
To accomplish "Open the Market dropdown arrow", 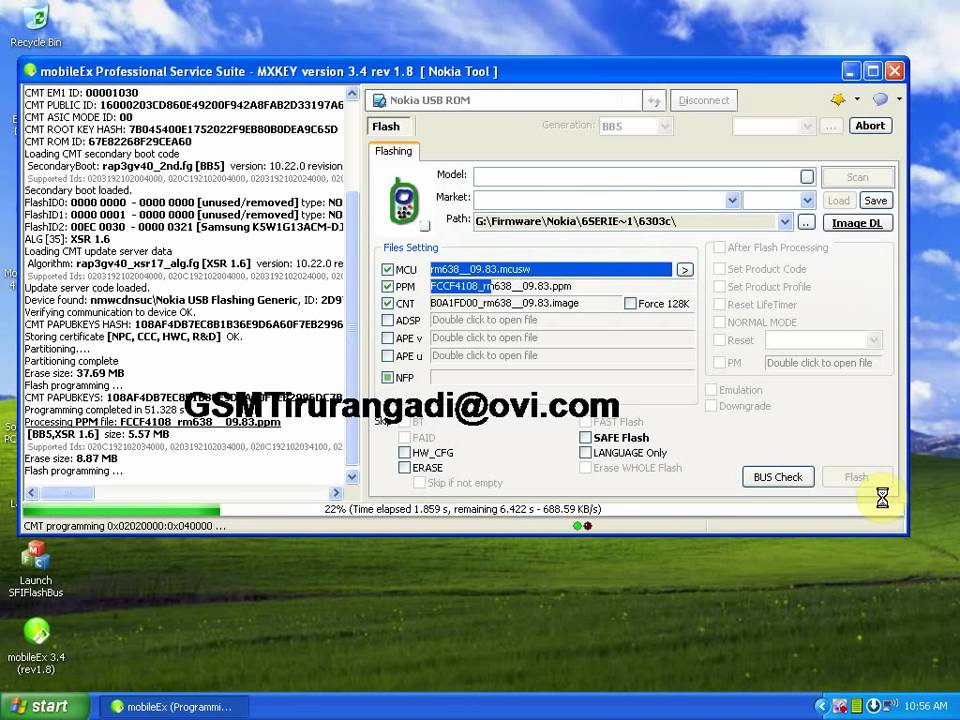I will (x=732, y=200).
